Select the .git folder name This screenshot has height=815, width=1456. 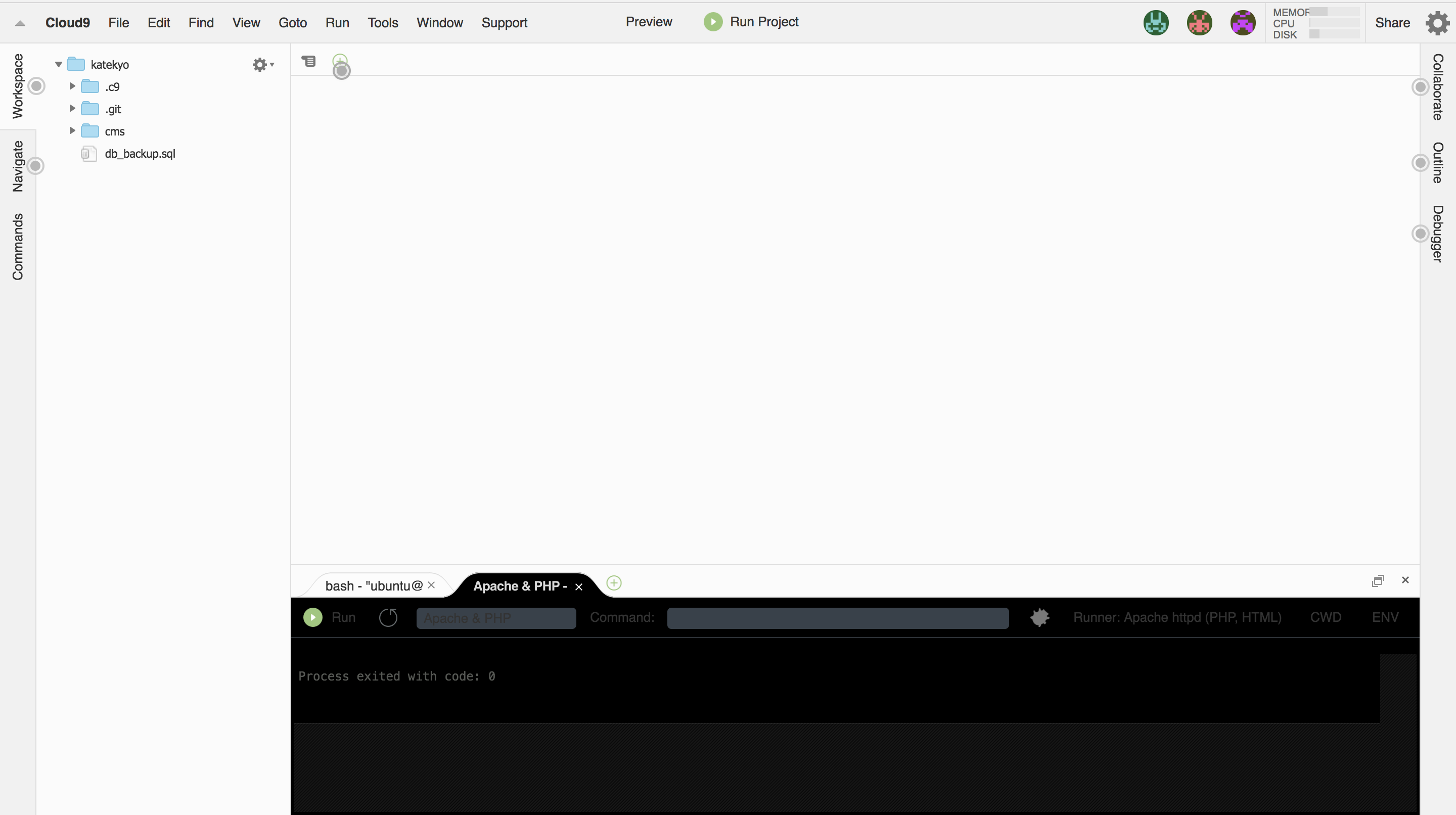pyautogui.click(x=113, y=109)
